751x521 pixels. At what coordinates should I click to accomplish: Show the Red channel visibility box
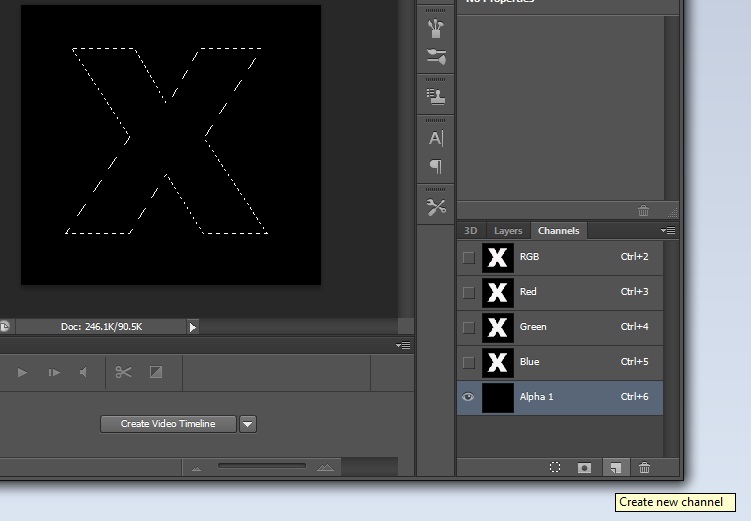[468, 293]
